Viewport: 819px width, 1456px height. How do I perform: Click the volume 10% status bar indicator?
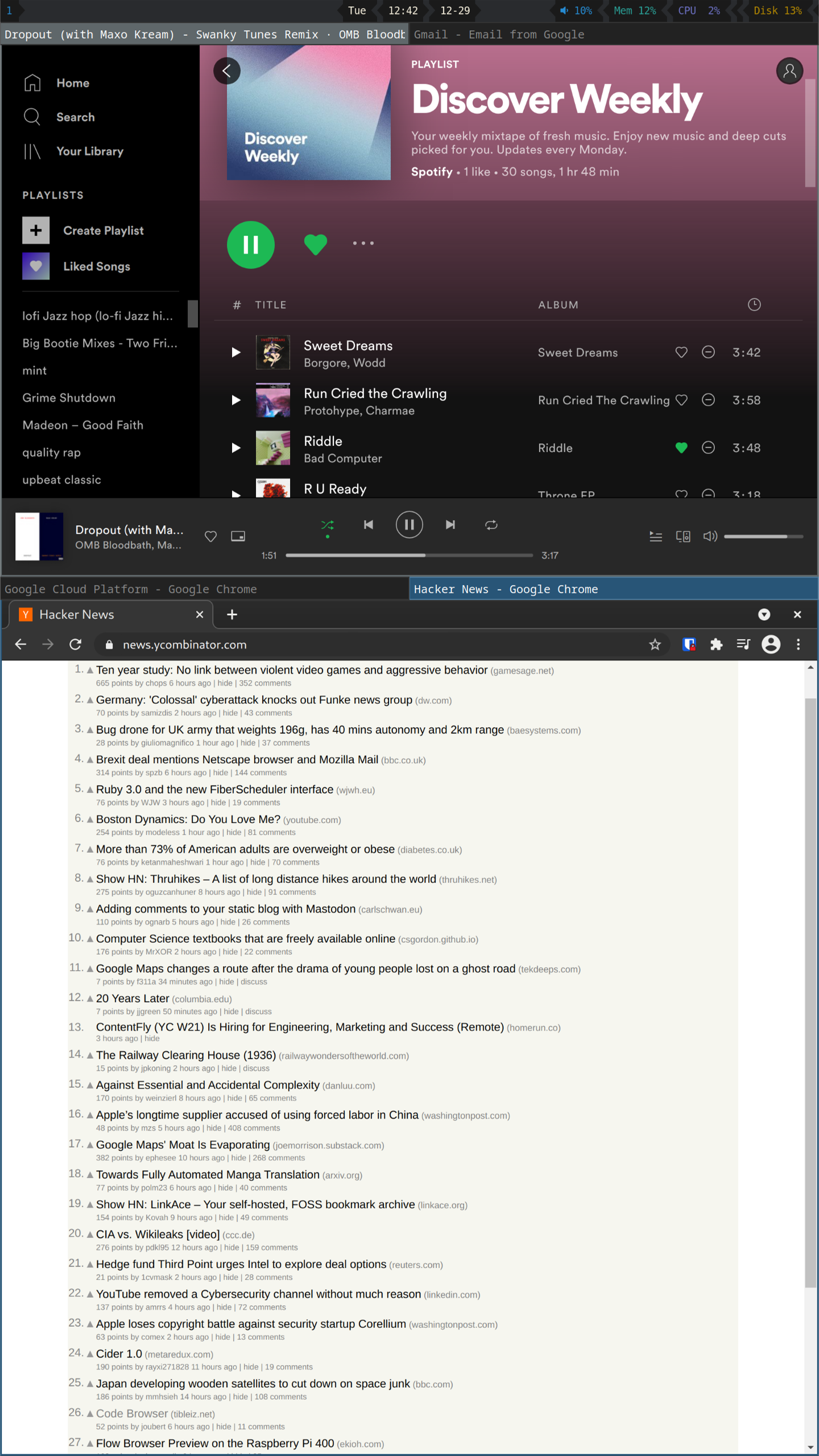(576, 10)
